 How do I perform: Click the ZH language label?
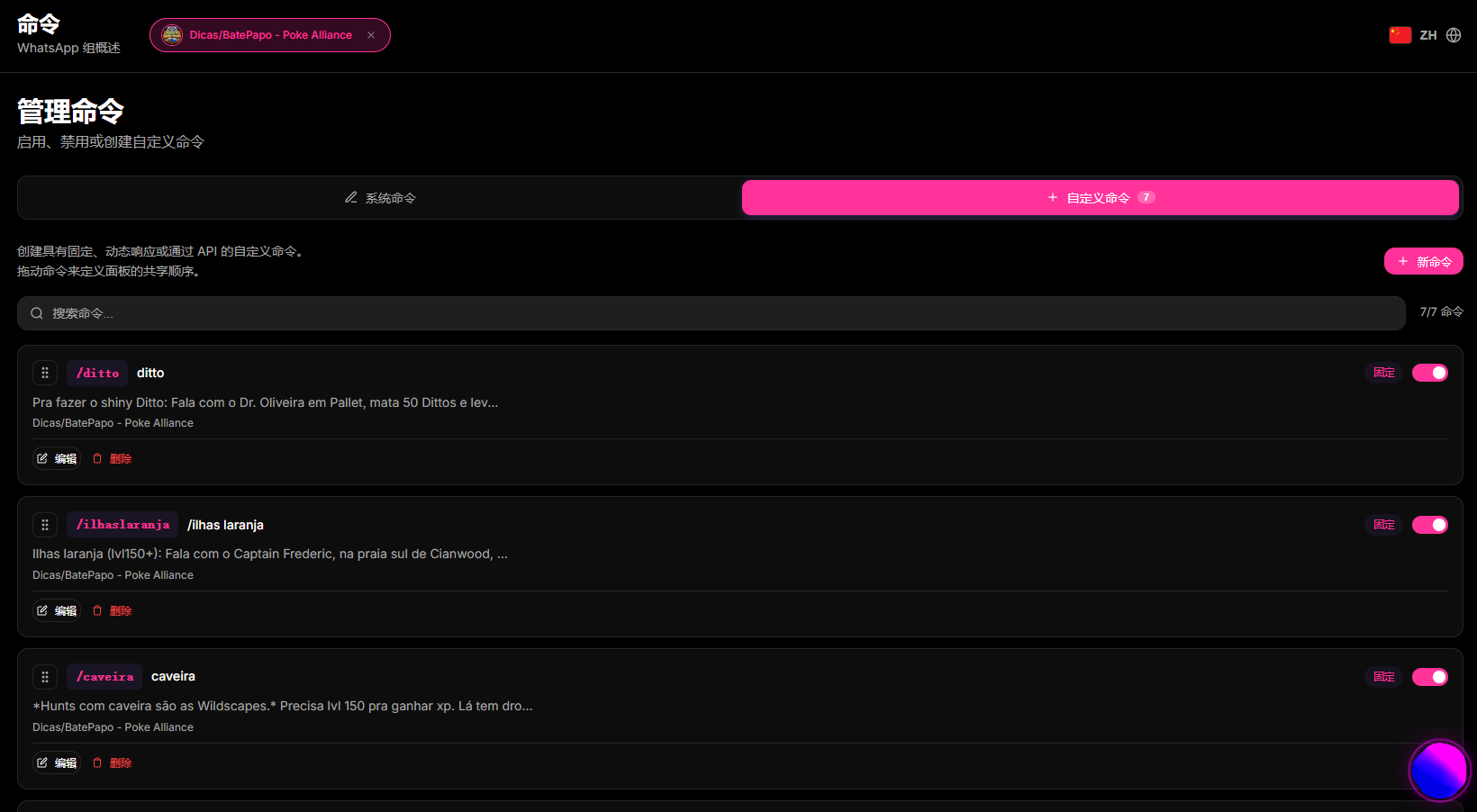click(x=1428, y=35)
